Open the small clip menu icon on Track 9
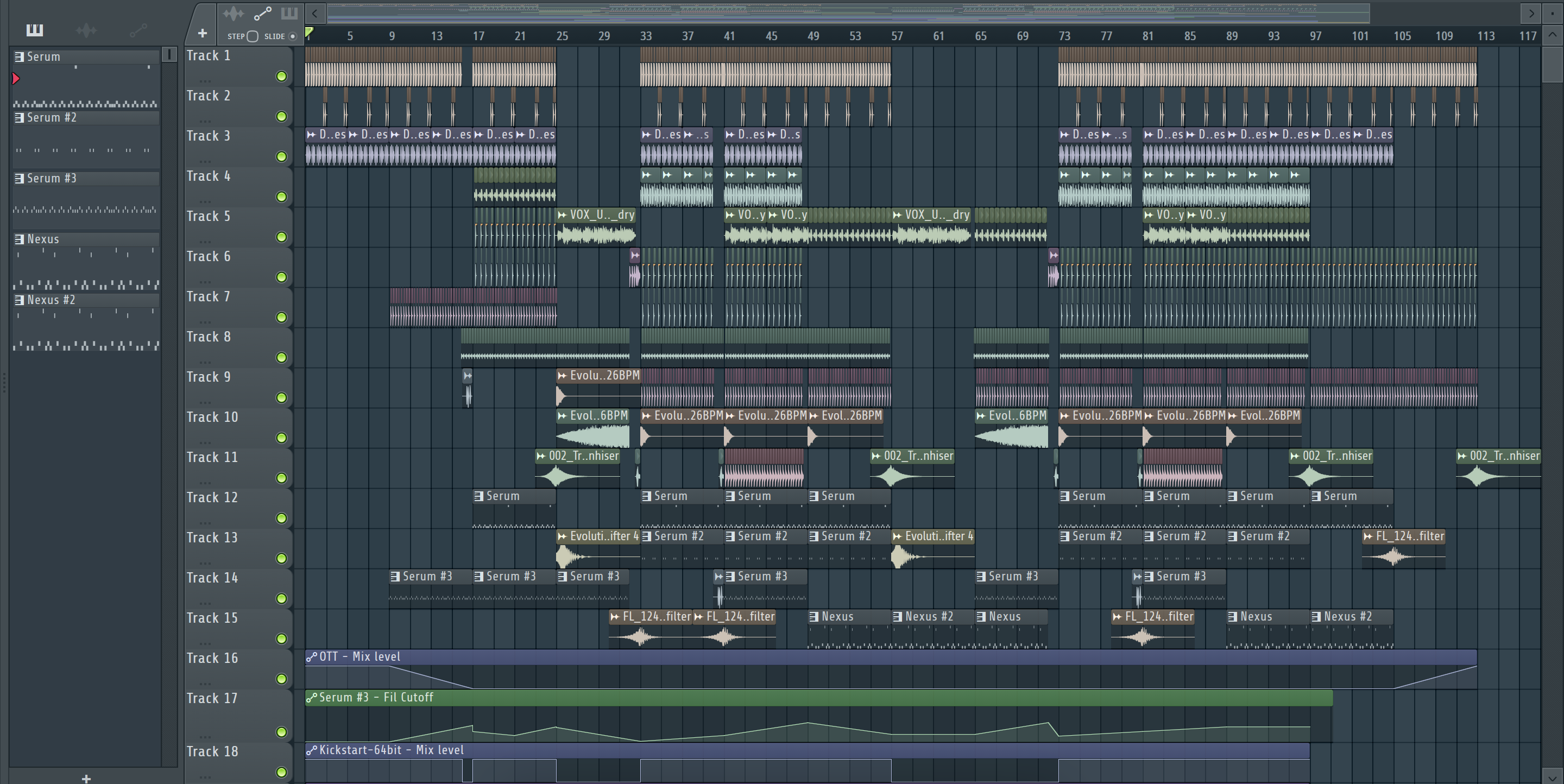 tap(467, 376)
